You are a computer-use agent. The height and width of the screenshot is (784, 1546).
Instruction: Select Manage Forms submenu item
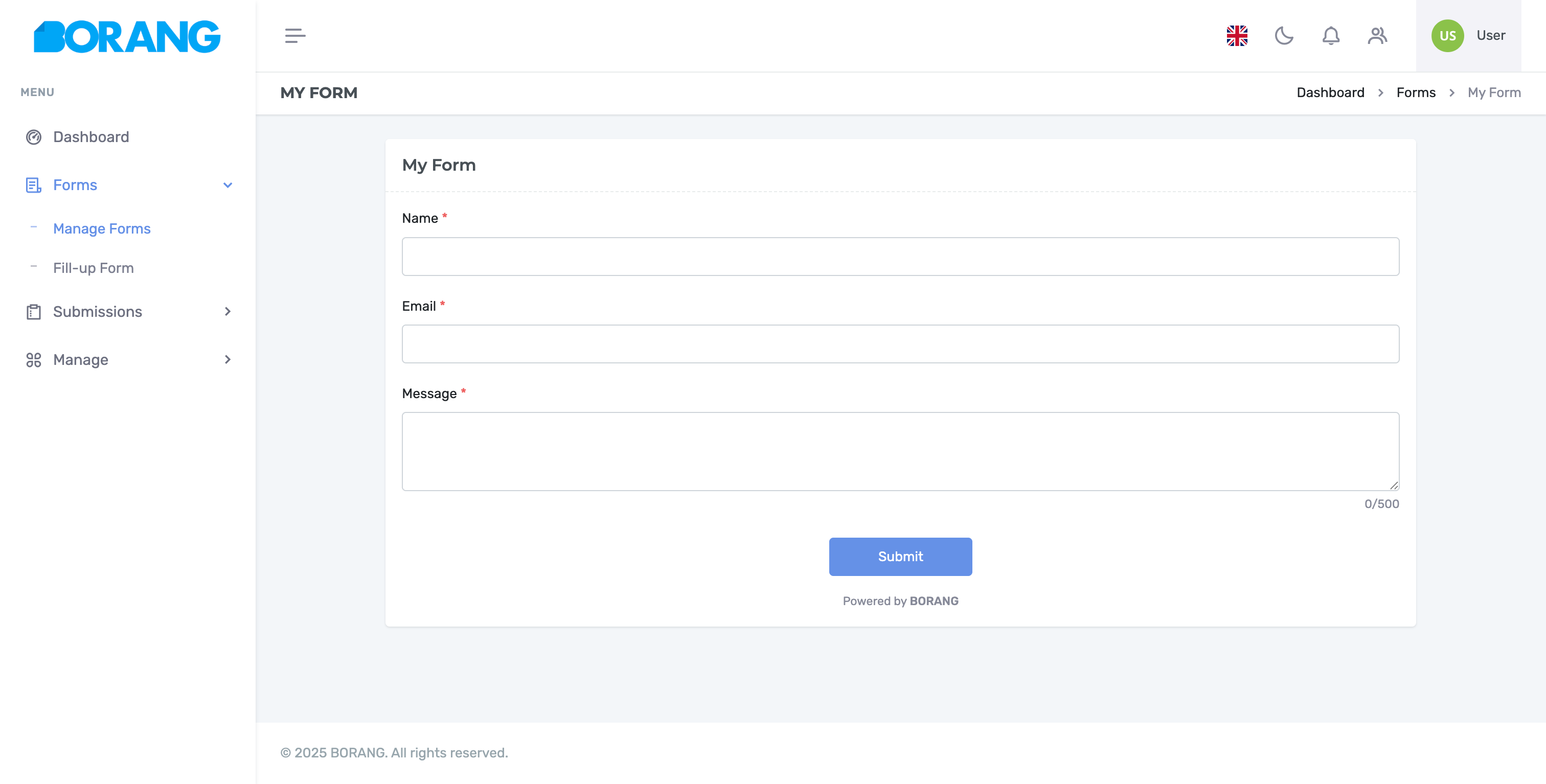tap(101, 228)
